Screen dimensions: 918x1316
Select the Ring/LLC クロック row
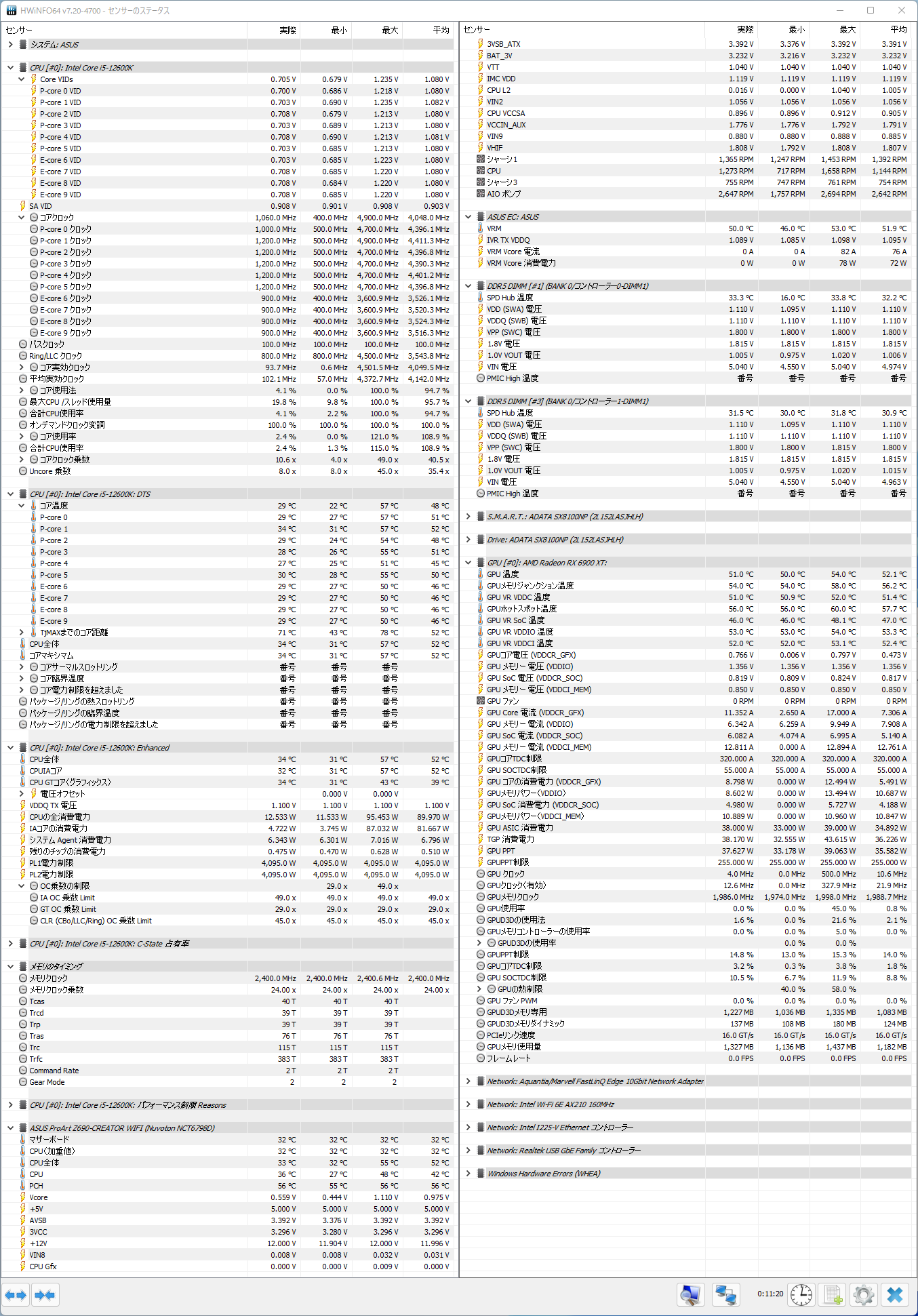228,356
